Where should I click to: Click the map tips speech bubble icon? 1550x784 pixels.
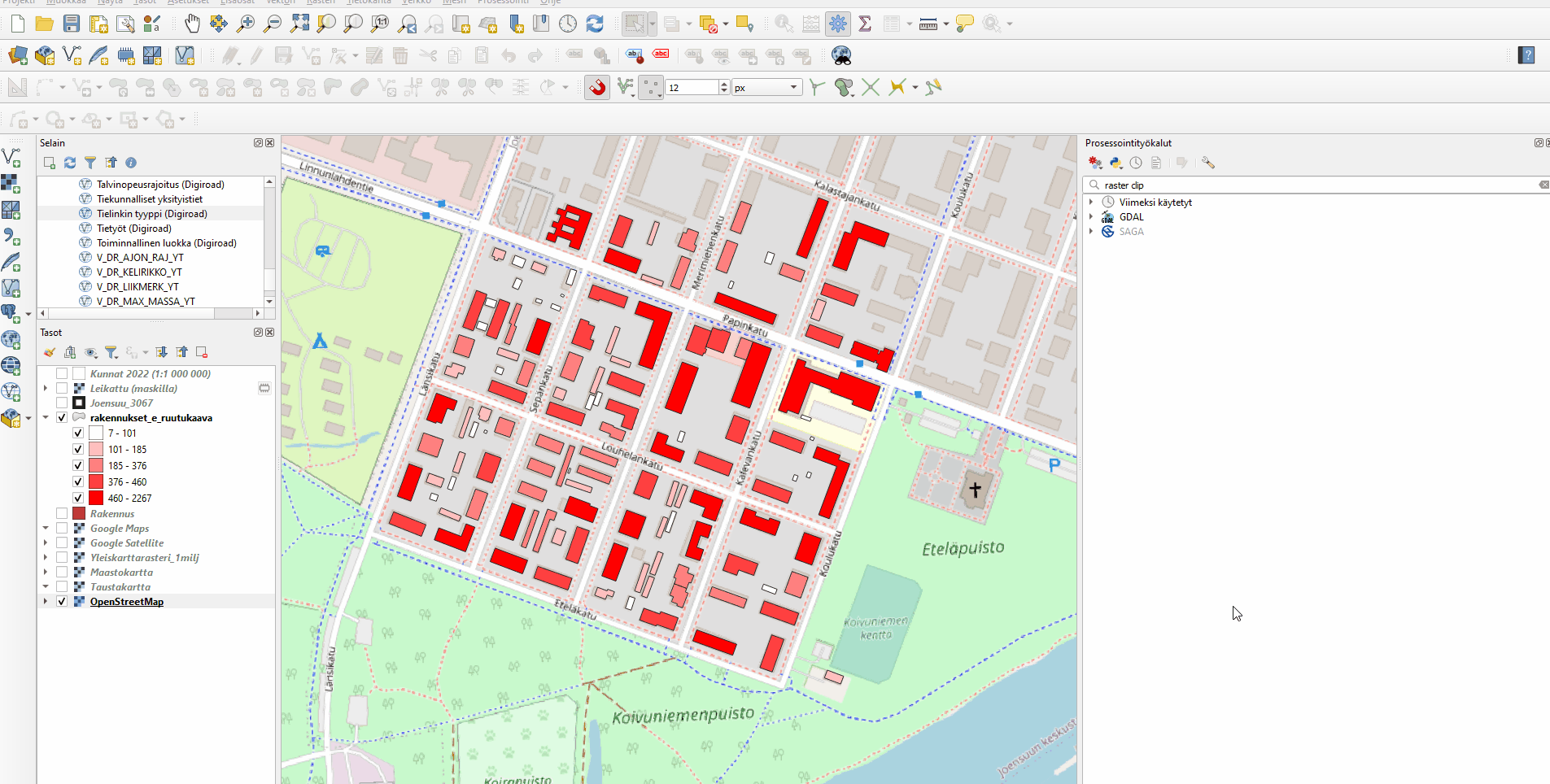pyautogui.click(x=965, y=24)
